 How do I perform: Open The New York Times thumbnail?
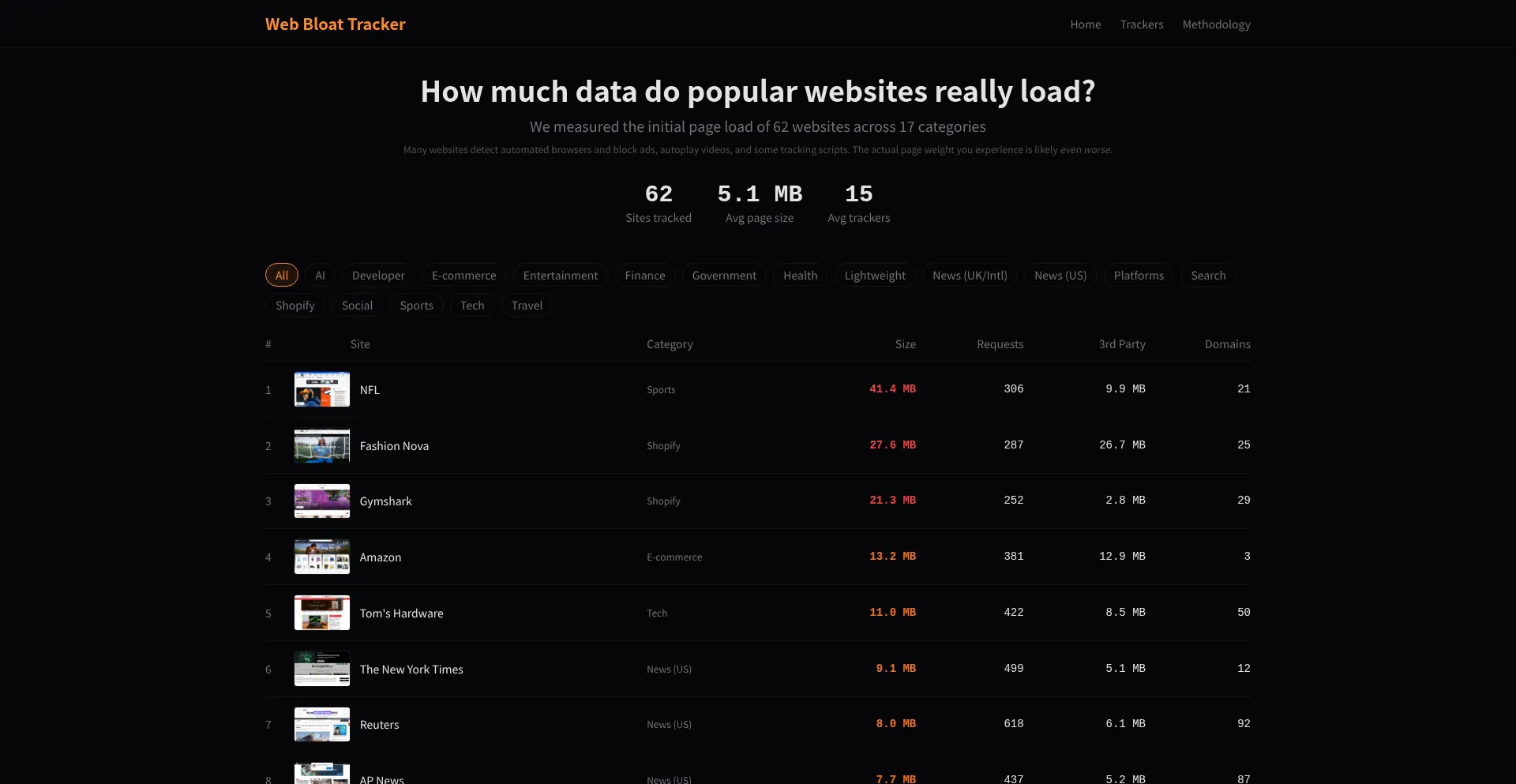(322, 669)
